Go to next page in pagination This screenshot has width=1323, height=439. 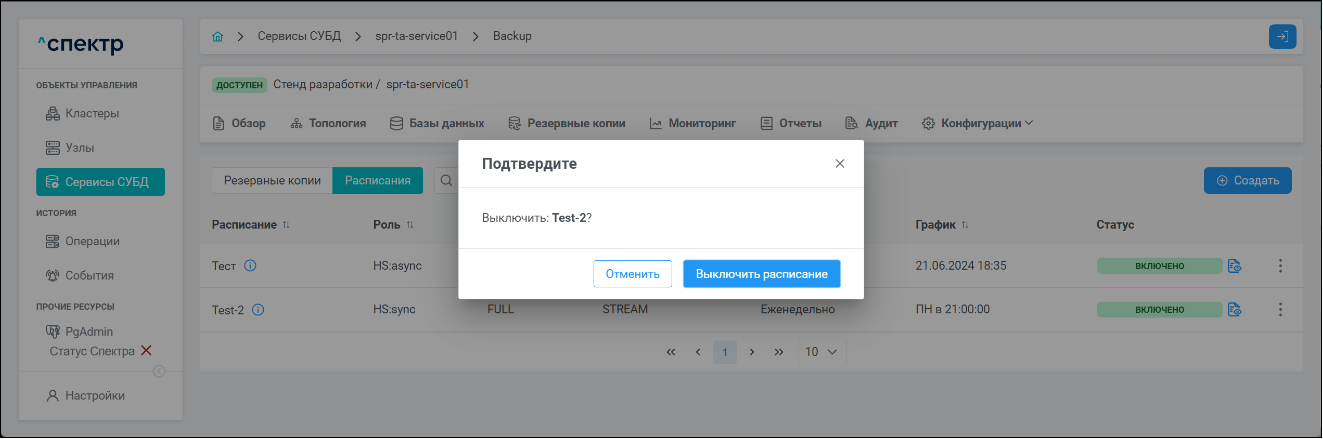(x=751, y=352)
